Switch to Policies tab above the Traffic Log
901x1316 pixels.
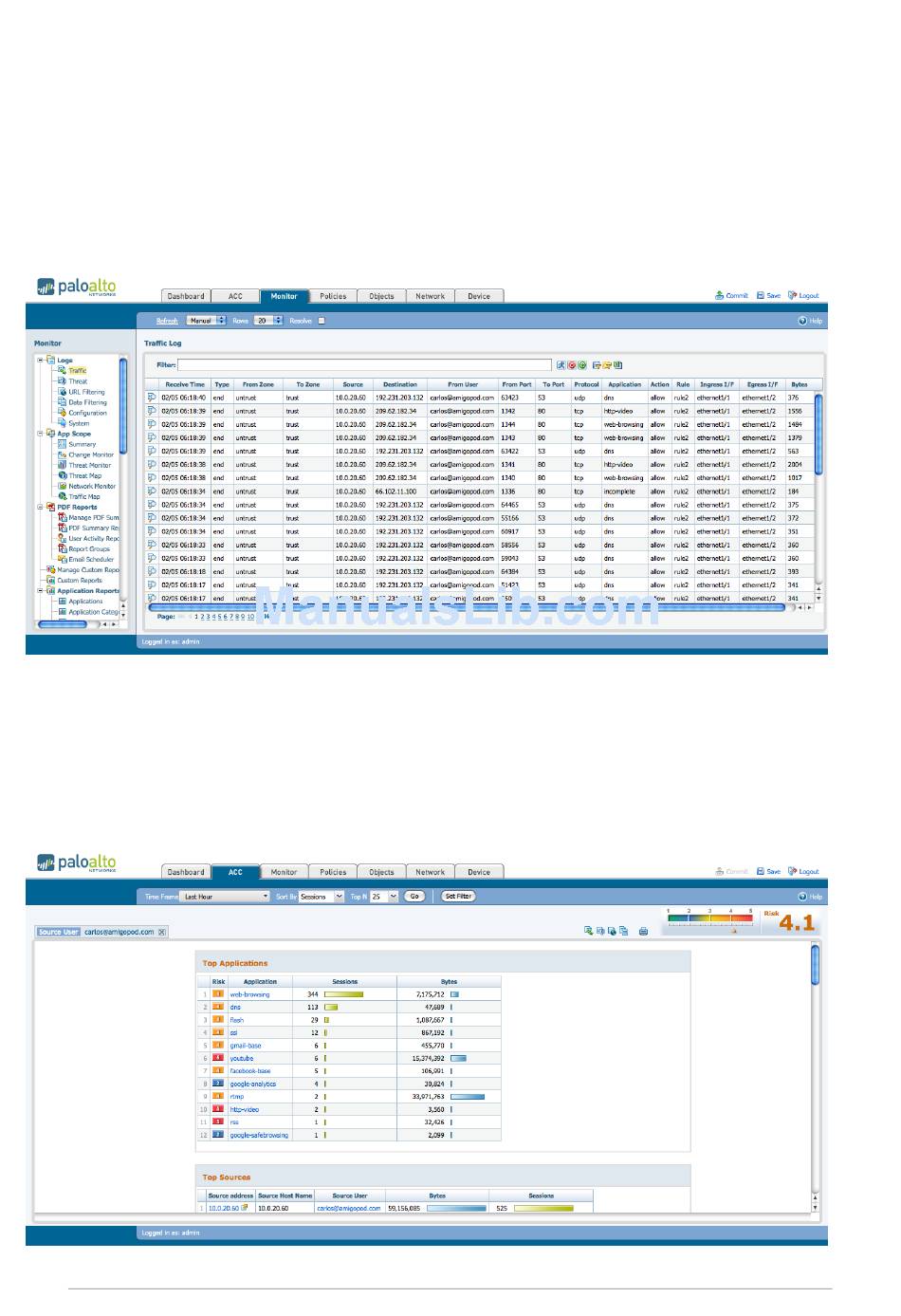tap(333, 296)
